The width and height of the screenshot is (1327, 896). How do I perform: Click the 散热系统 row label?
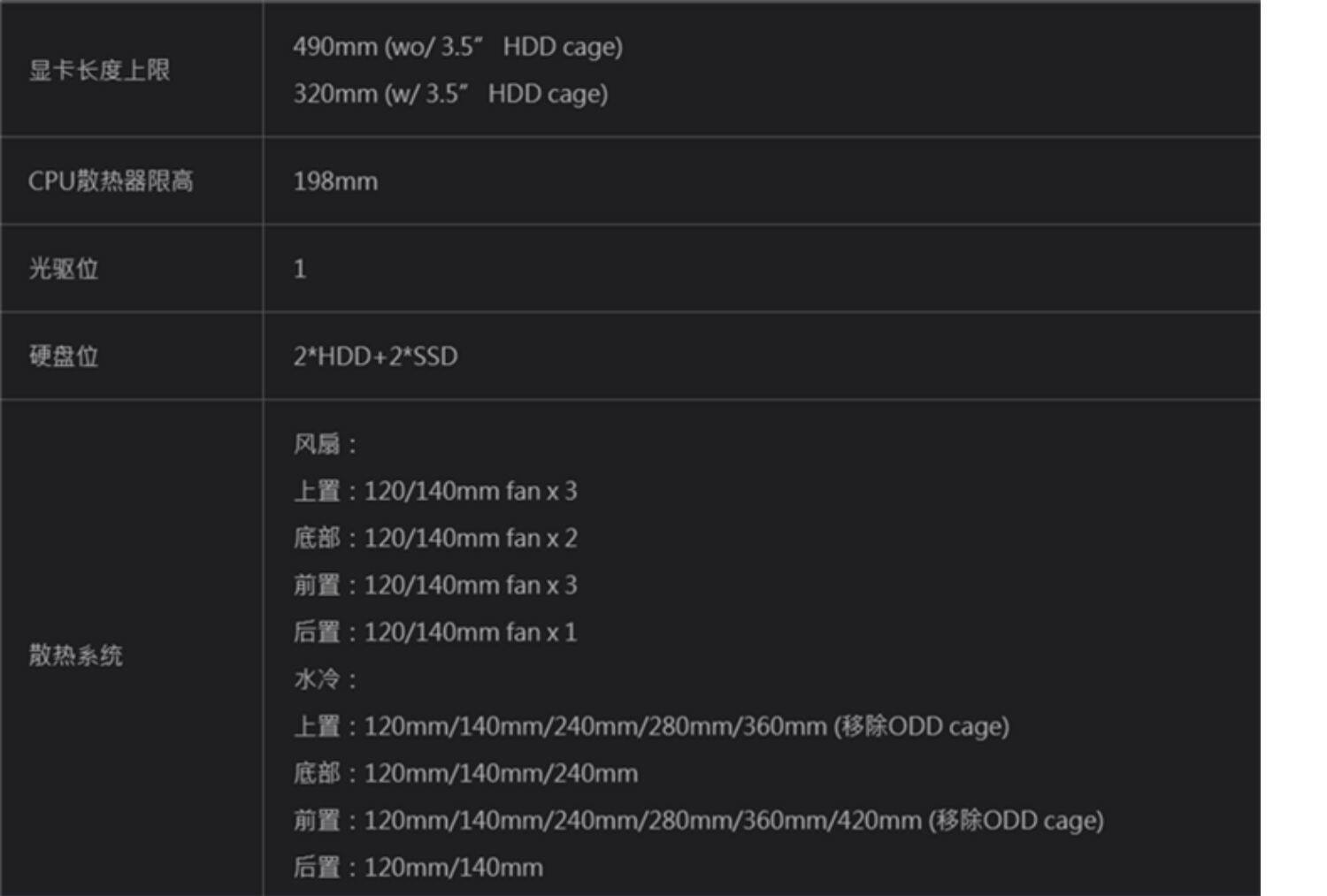pyautogui.click(x=76, y=655)
